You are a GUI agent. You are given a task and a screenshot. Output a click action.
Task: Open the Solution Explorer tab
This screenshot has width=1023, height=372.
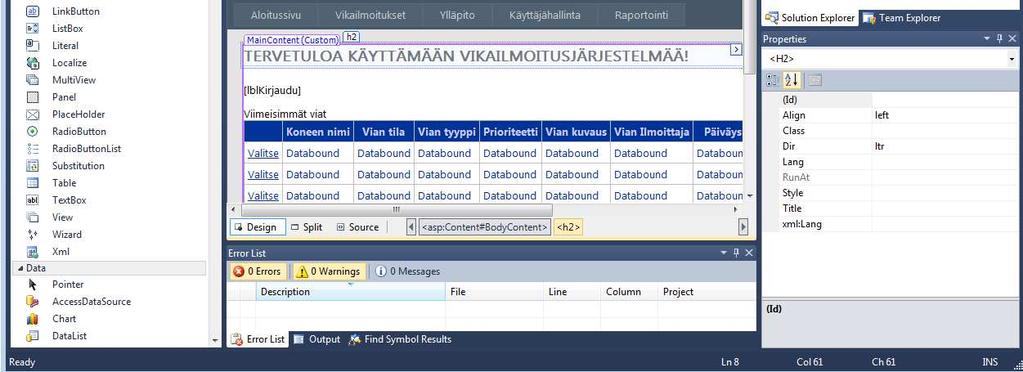point(810,18)
